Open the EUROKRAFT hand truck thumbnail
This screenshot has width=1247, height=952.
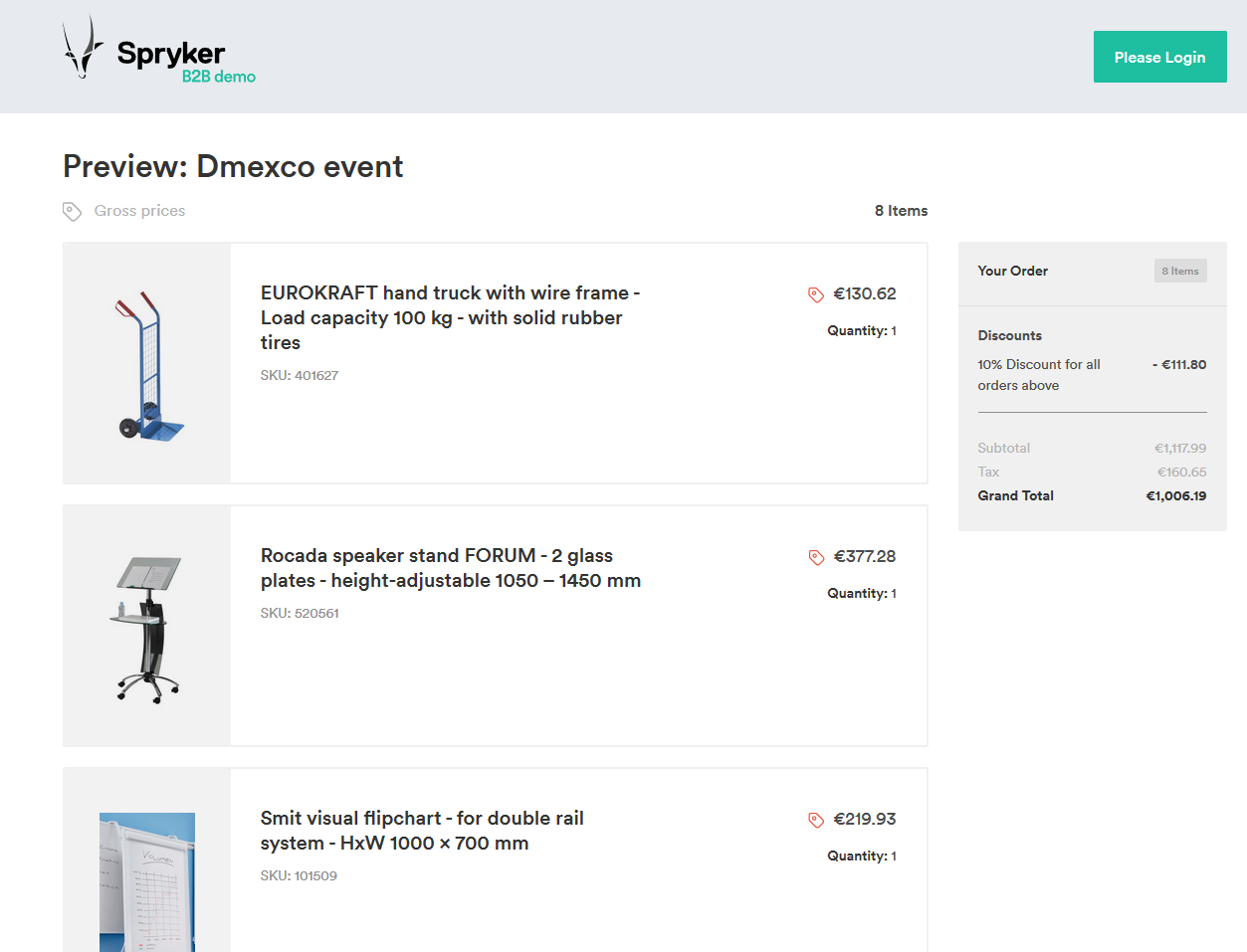click(x=147, y=364)
